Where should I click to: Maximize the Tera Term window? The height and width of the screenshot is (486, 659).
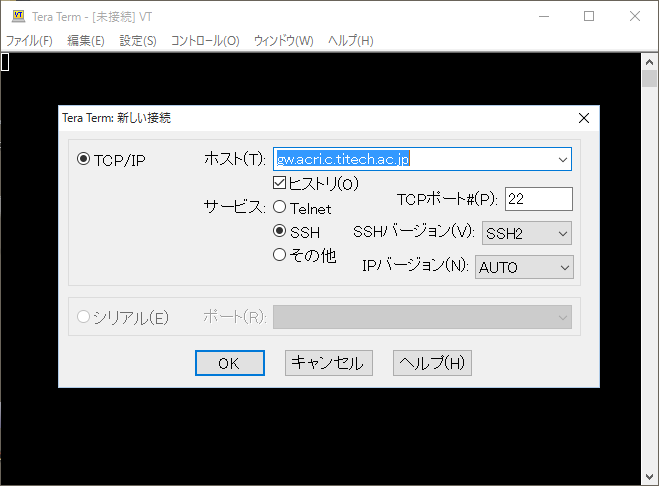(589, 16)
